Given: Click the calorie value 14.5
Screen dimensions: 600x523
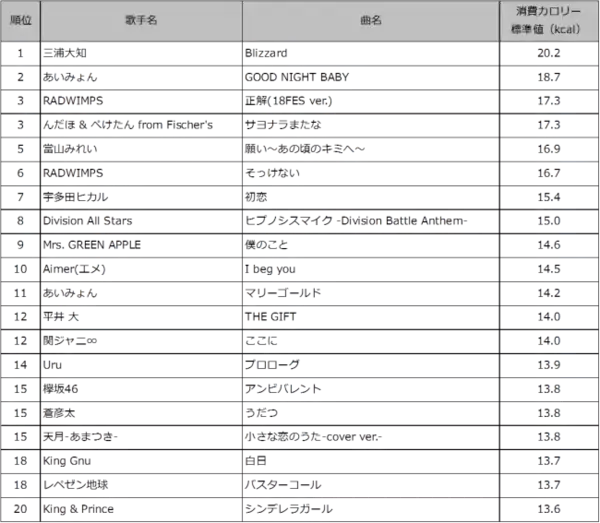Looking at the screenshot, I should click(x=548, y=269).
